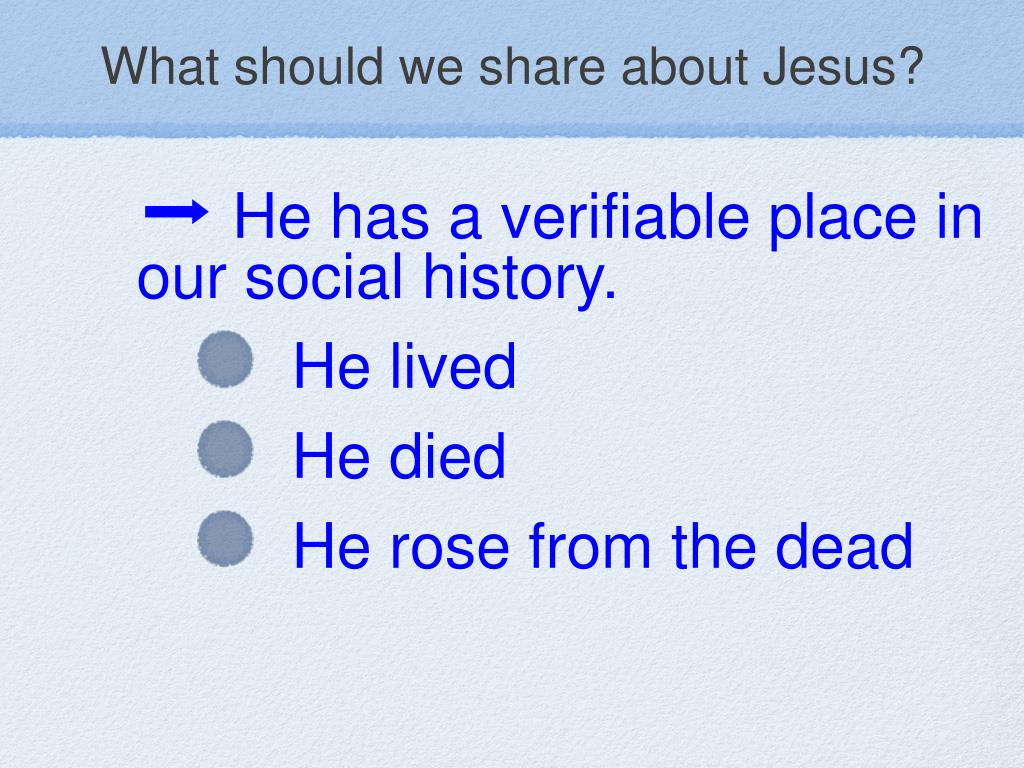1024x768 pixels.
Task: Click the bullet beside He rose from the dead
Action: pos(225,538)
